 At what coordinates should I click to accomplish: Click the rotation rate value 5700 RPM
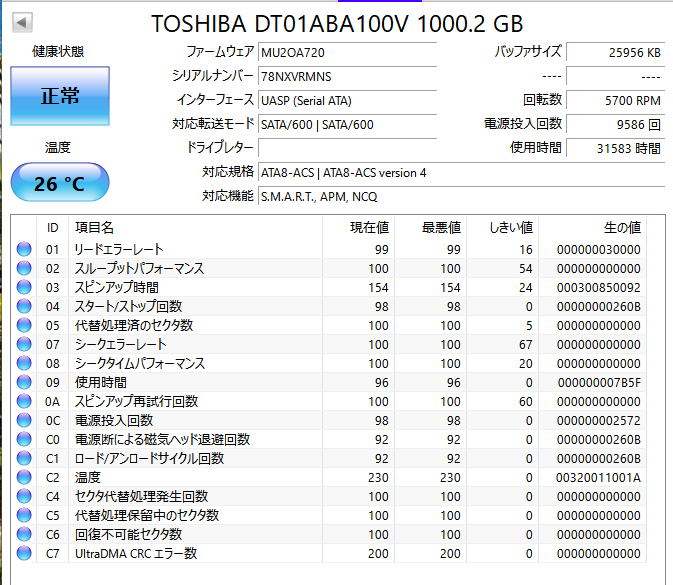[615, 100]
